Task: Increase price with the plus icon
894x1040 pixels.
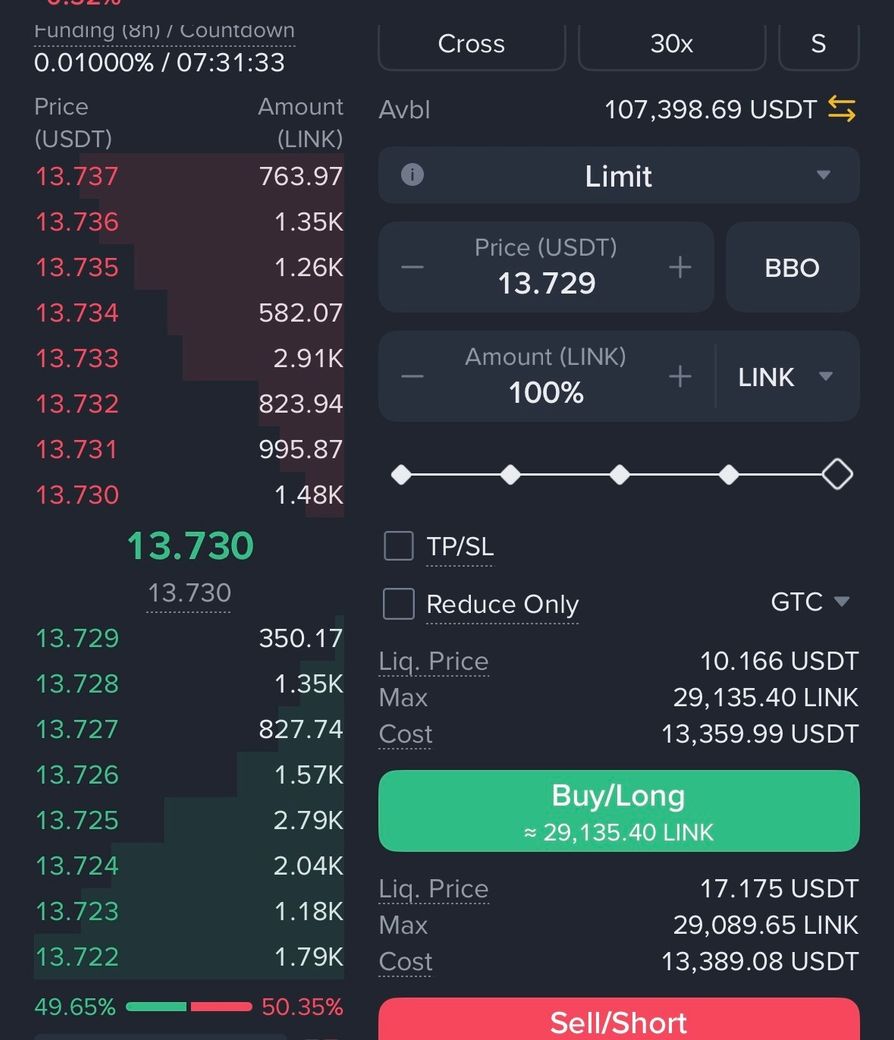Action: pyautogui.click(x=680, y=267)
